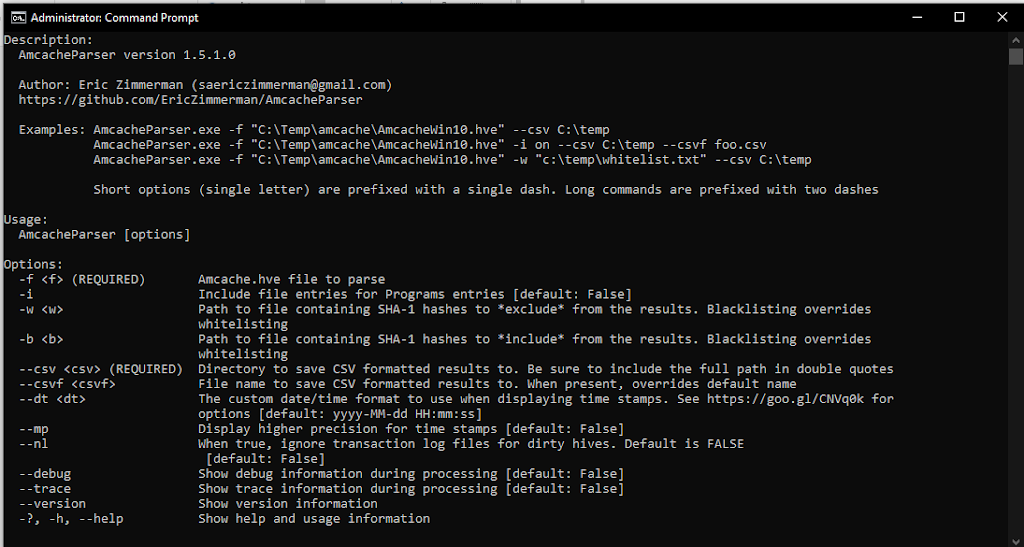Click the "AmcacheParser version 1.5.1.0" line
The width and height of the screenshot is (1024, 547).
(x=127, y=55)
